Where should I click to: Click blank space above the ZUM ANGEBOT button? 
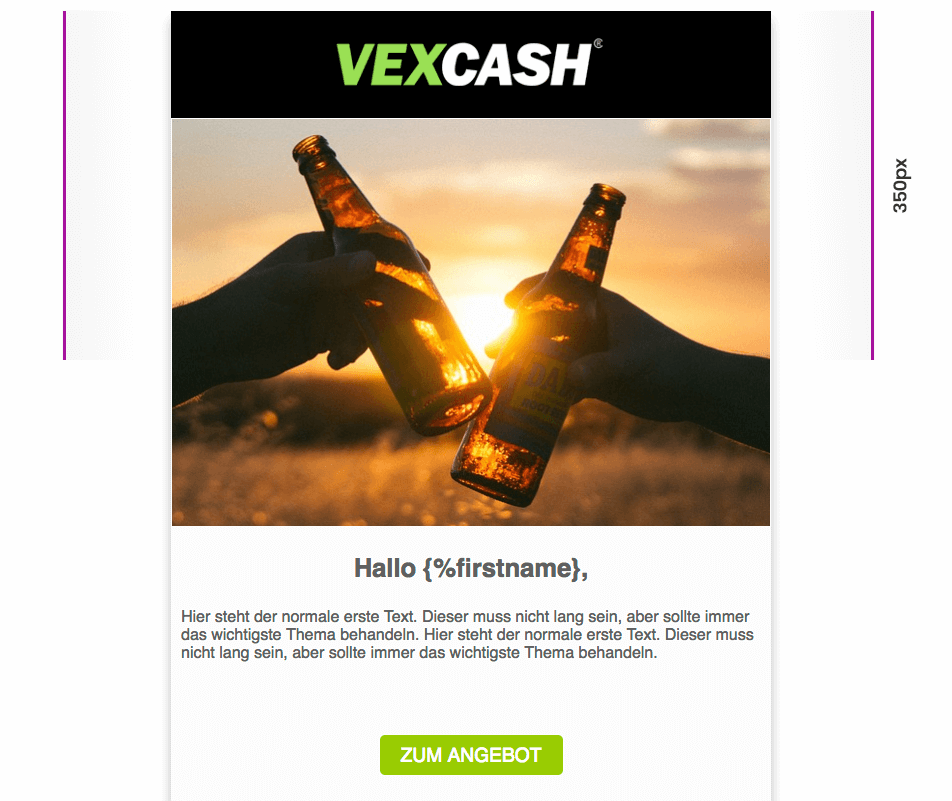point(471,698)
